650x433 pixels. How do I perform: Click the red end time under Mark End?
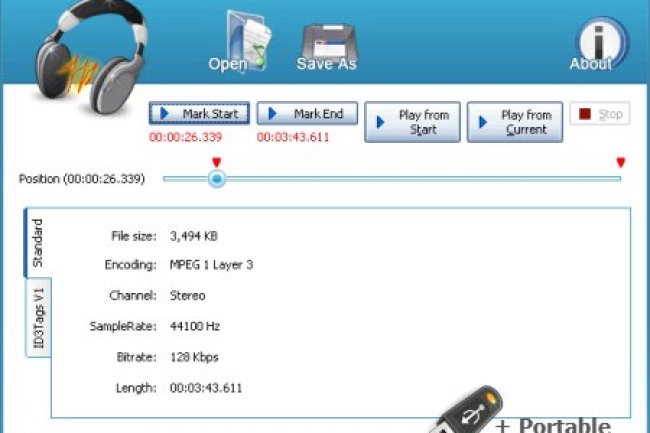[x=294, y=137]
